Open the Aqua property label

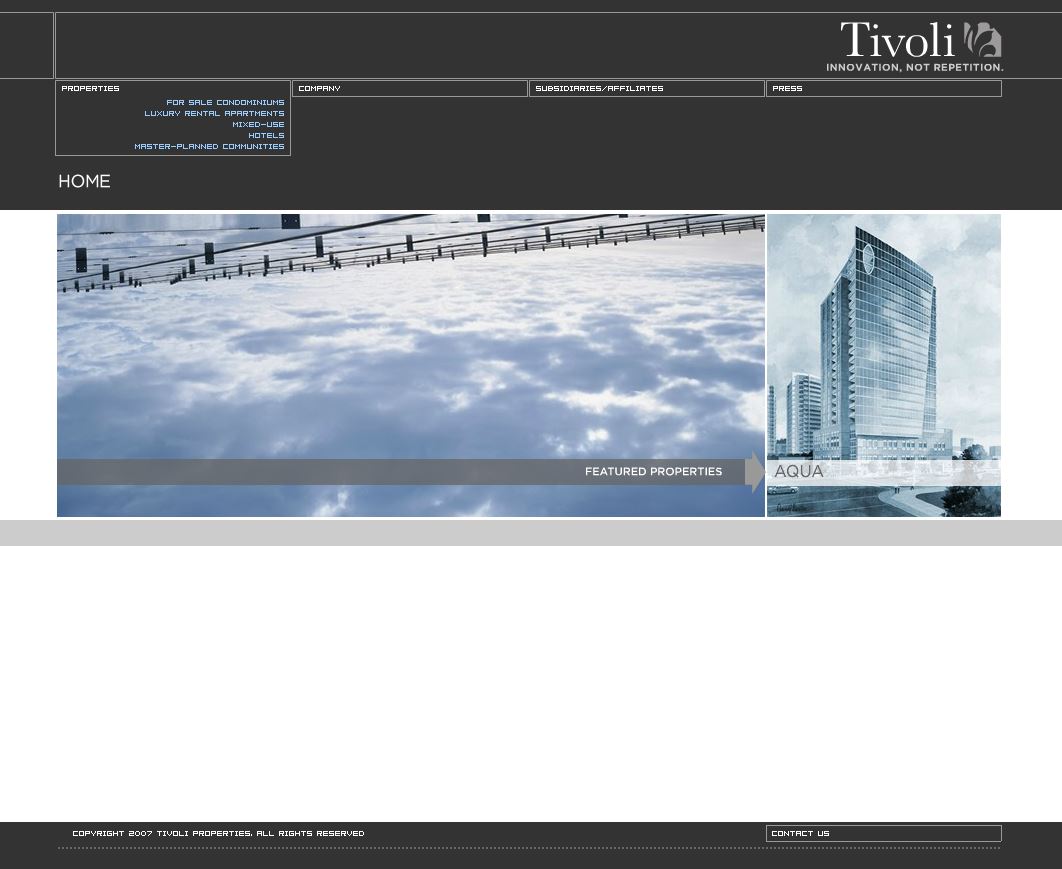click(799, 471)
